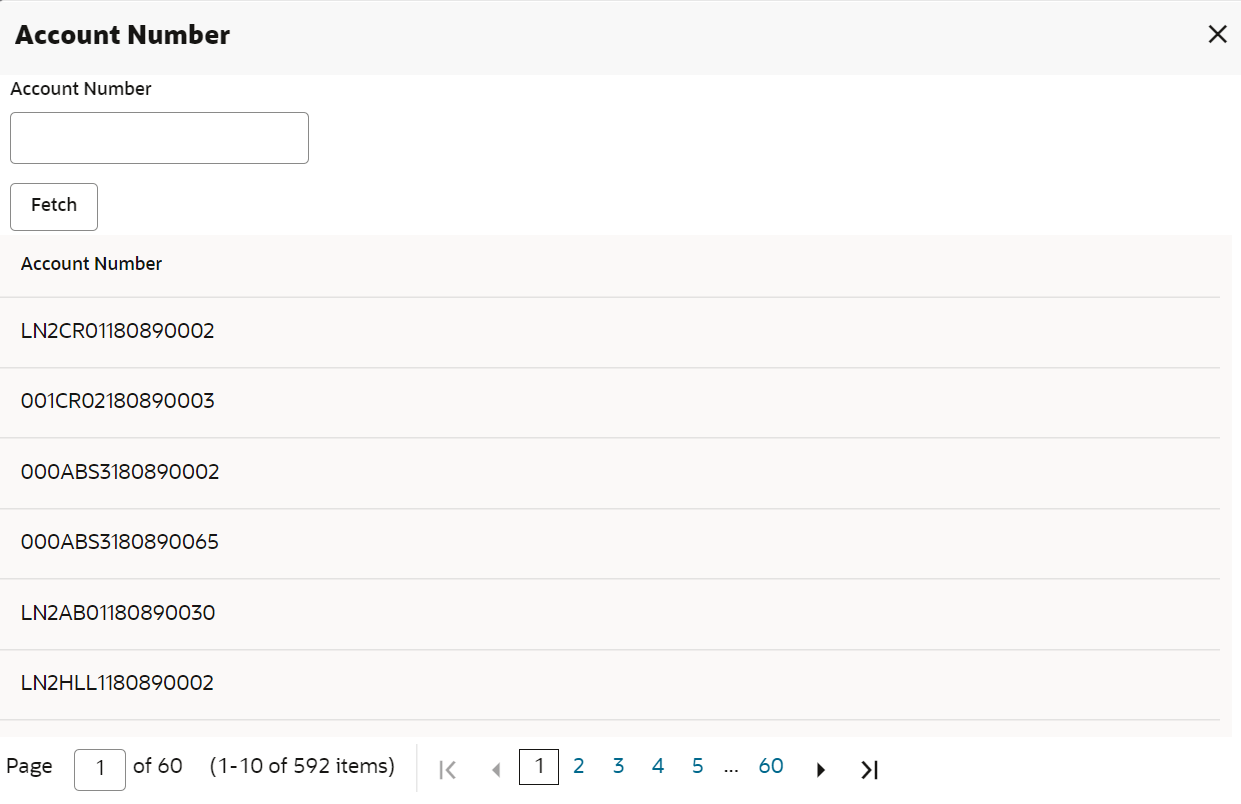Select account LN2CR01180890002
This screenshot has width=1241, height=804.
[x=610, y=332]
